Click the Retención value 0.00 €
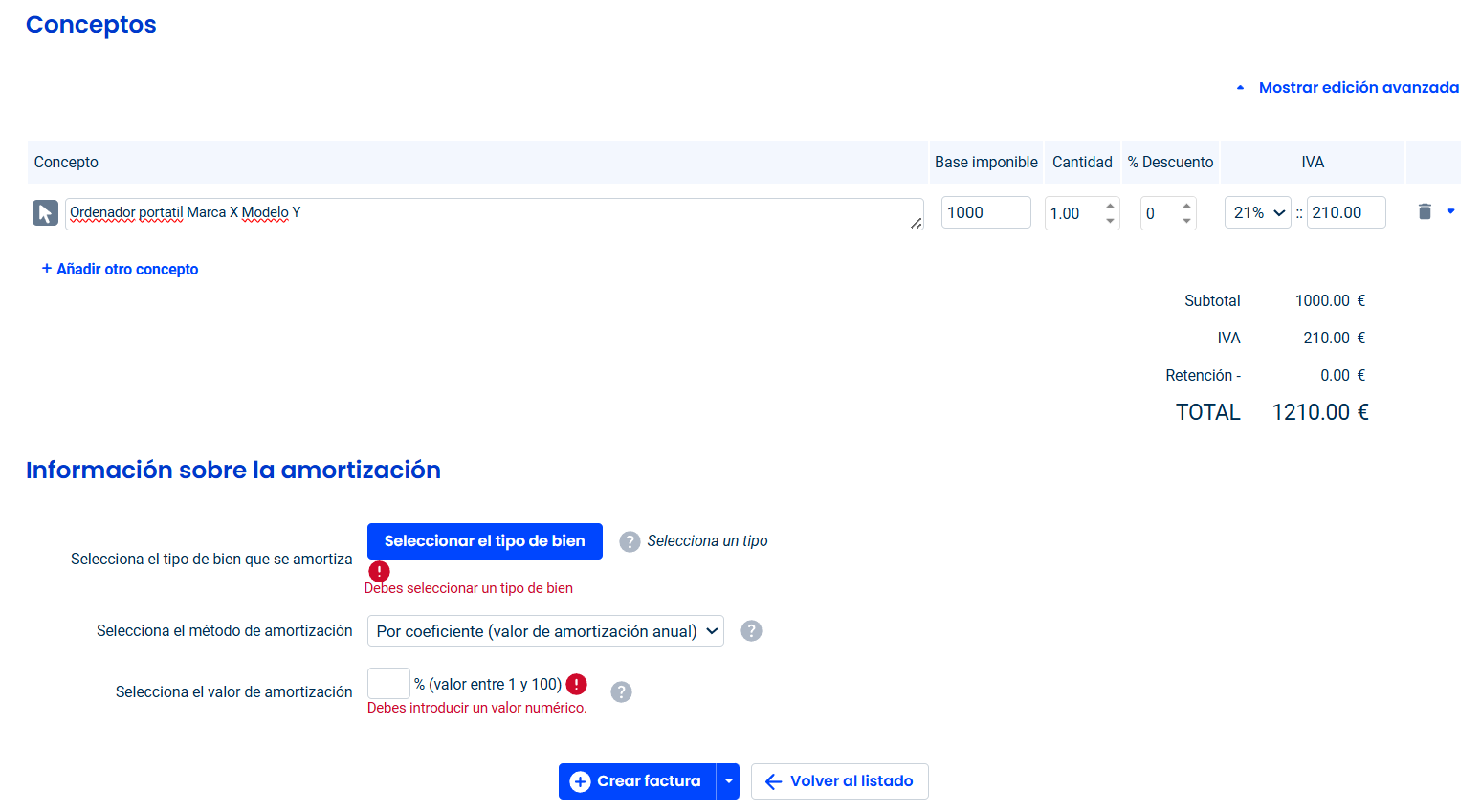This screenshot has width=1481, height=812. (1342, 375)
